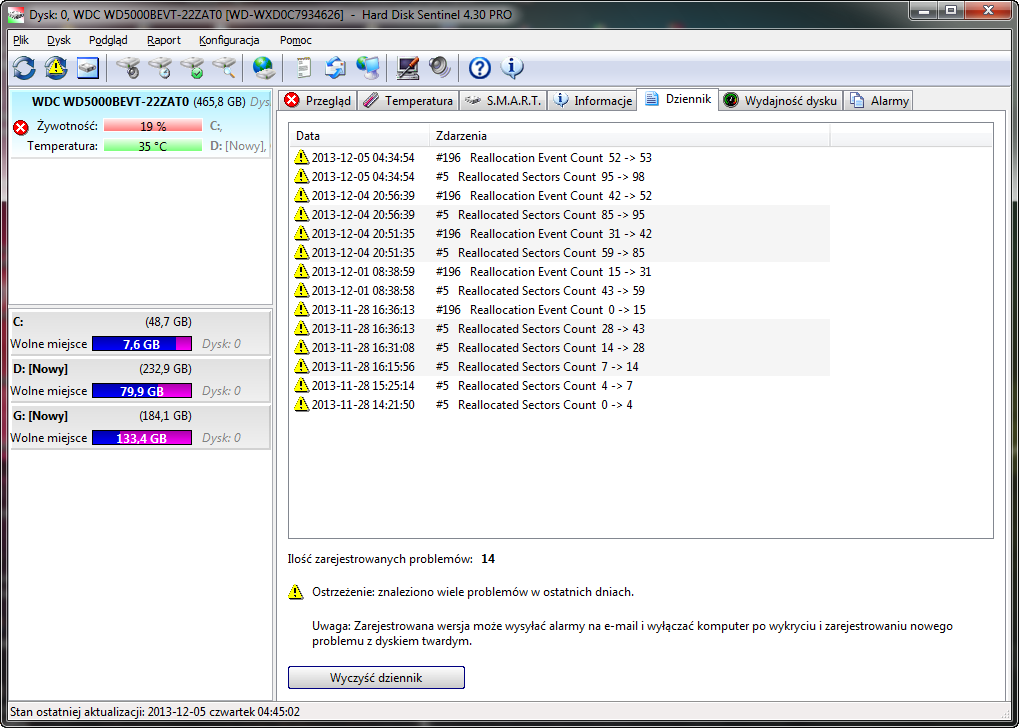Switch to the Przegląd tab
1019x728 pixels.
point(318,101)
